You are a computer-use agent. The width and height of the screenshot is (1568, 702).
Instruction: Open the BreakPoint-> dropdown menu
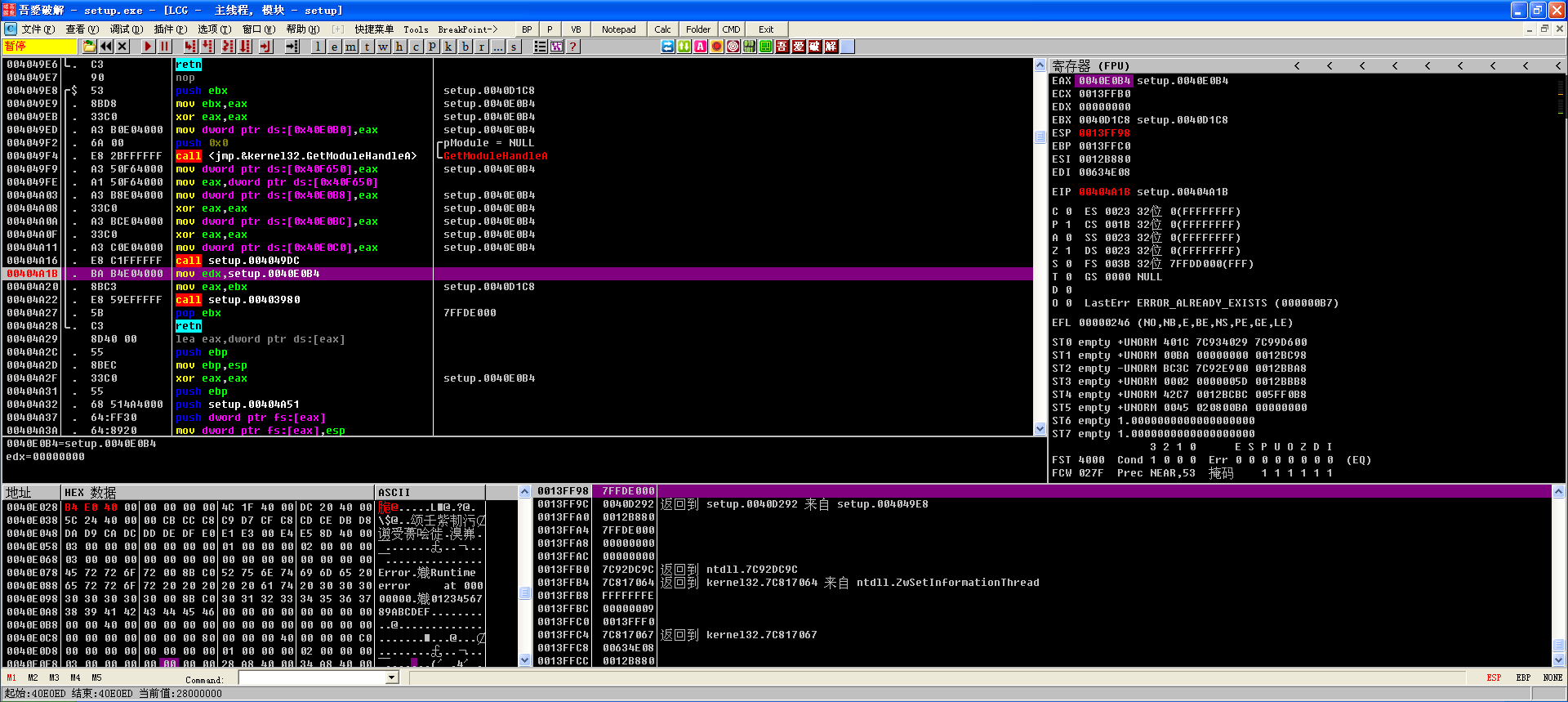[467, 29]
